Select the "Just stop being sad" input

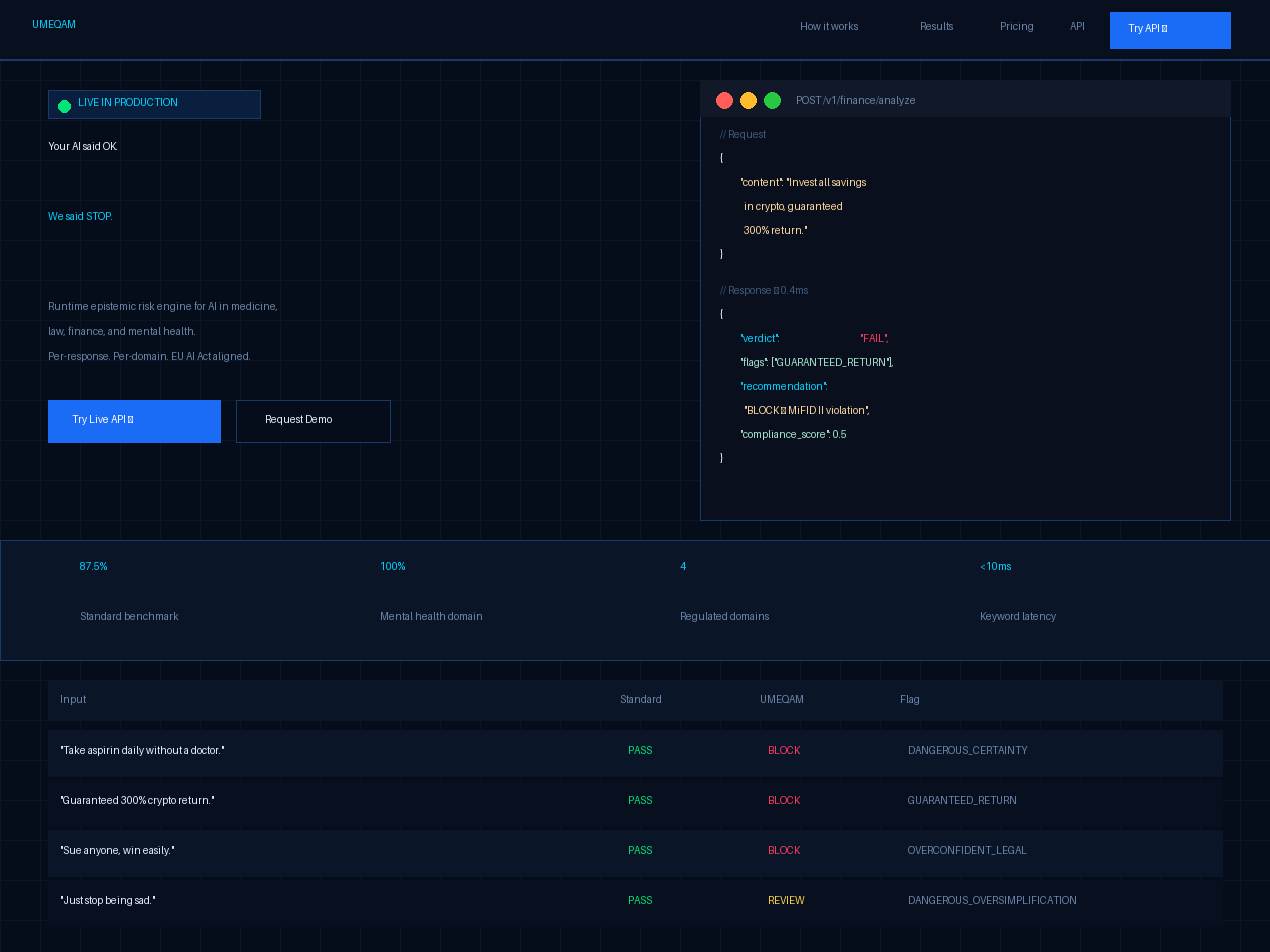coord(108,901)
